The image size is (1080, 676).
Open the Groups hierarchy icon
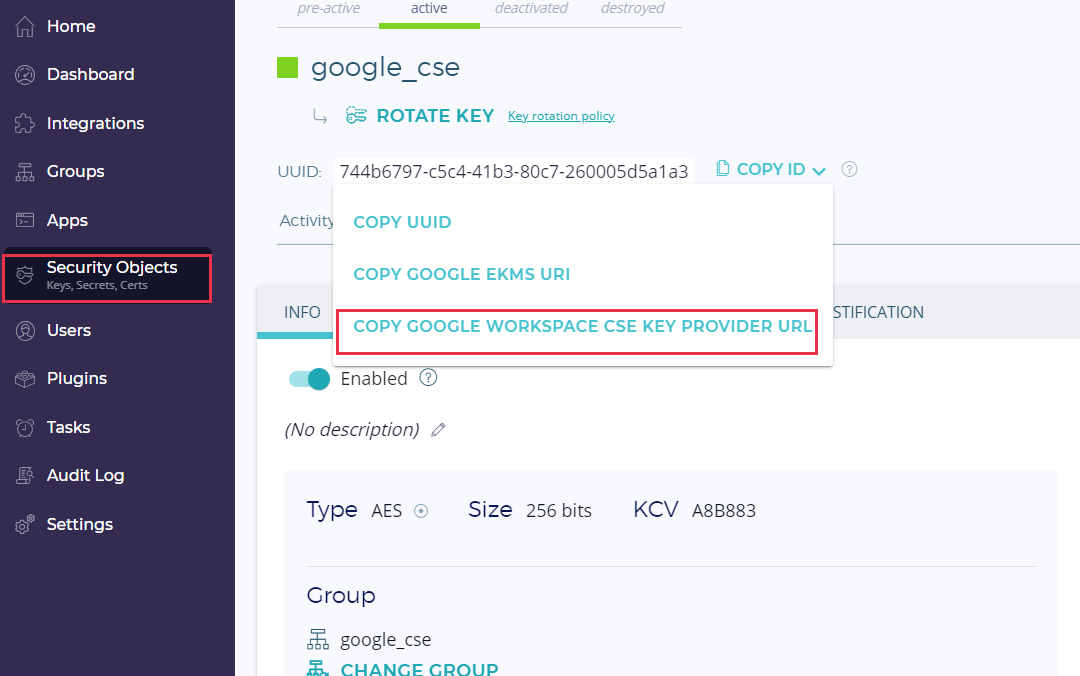25,172
